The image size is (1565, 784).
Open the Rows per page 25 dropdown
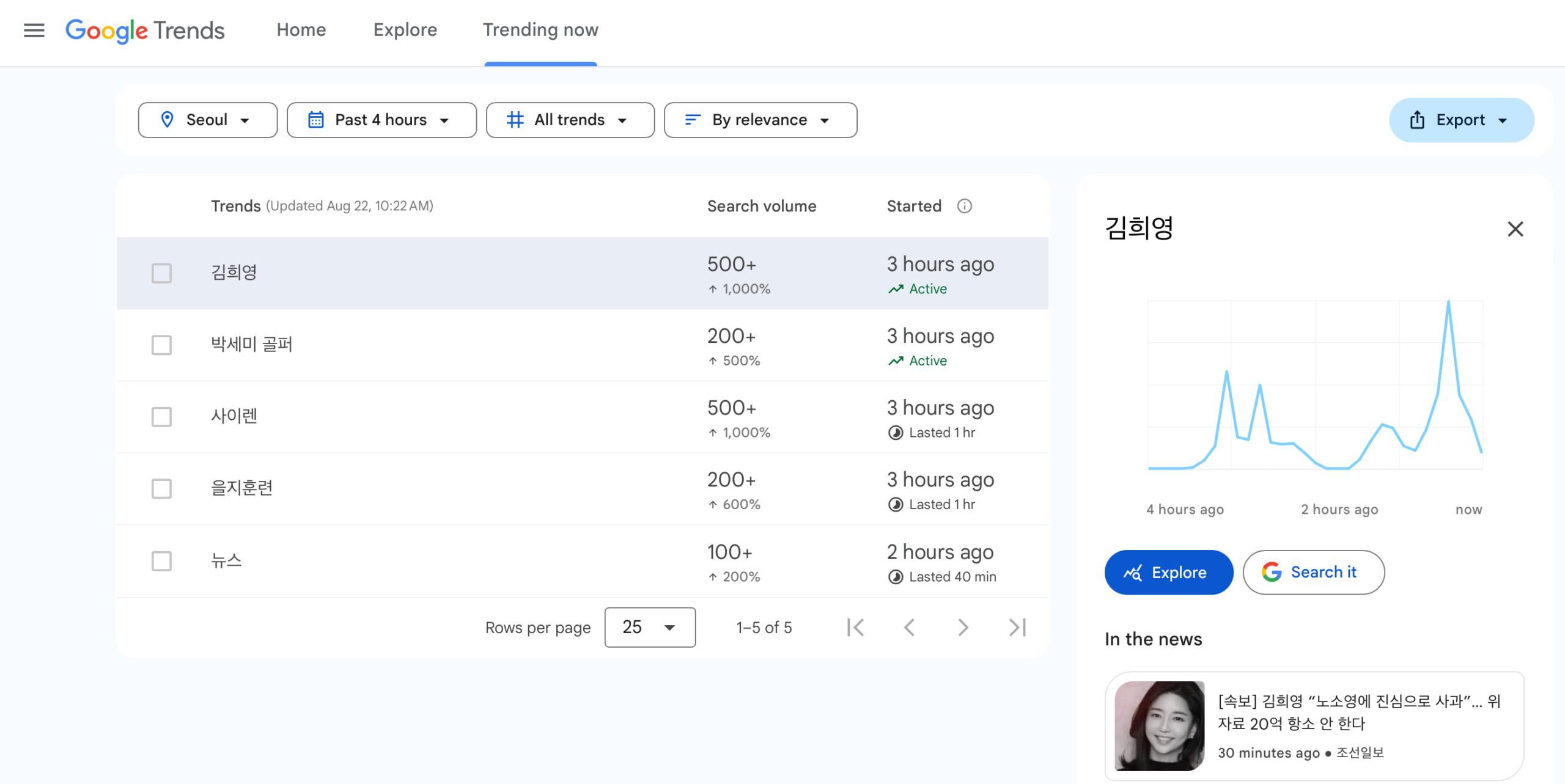[x=650, y=628]
